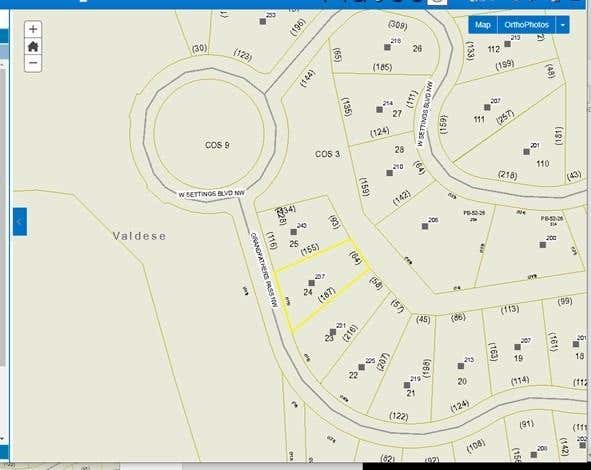
Task: Click address marker 237 on lot 24
Action: [x=311, y=283]
